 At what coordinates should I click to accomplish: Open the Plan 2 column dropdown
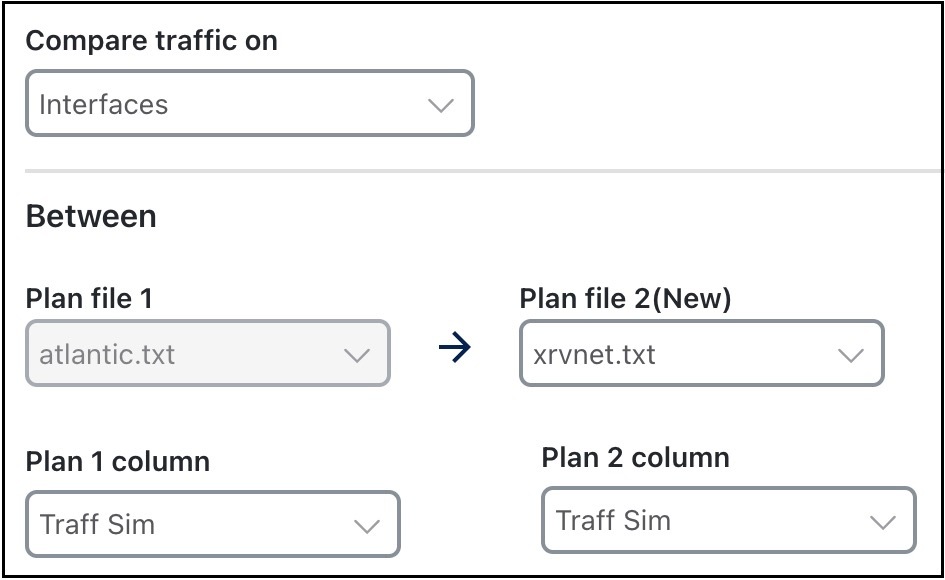[727, 520]
